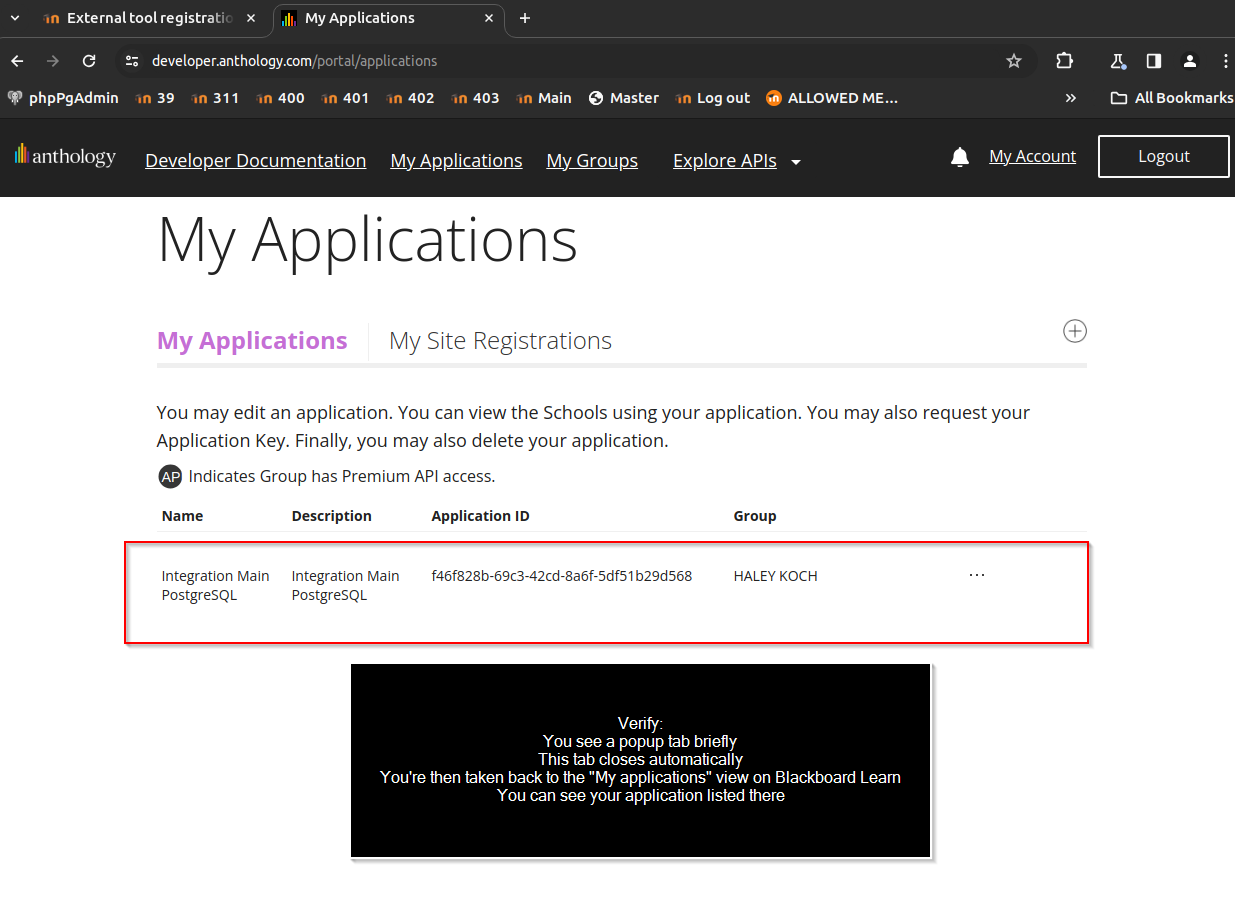Open My Groups in top navigation

[x=592, y=161]
